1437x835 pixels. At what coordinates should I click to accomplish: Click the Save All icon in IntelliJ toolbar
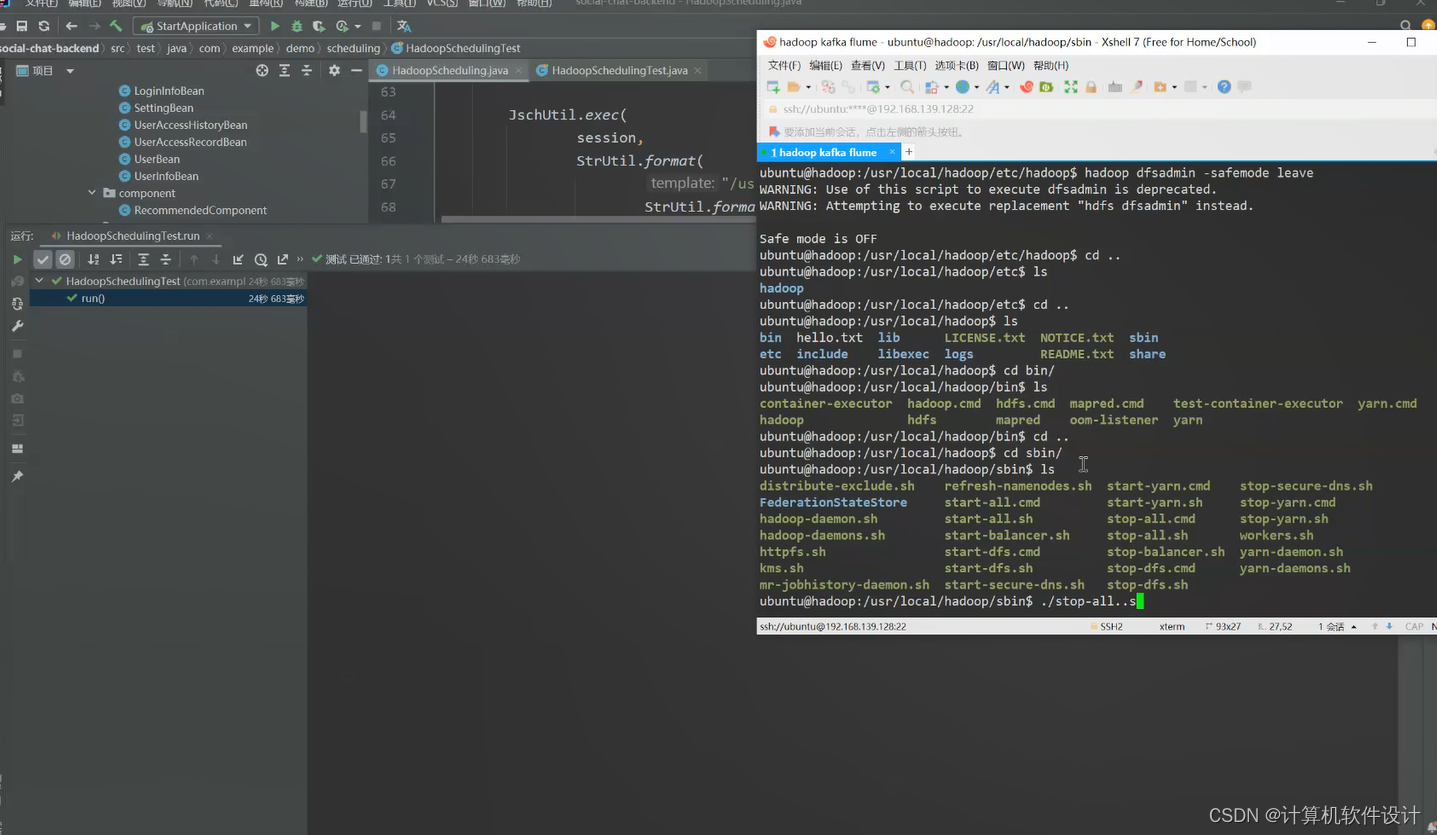[x=22, y=26]
